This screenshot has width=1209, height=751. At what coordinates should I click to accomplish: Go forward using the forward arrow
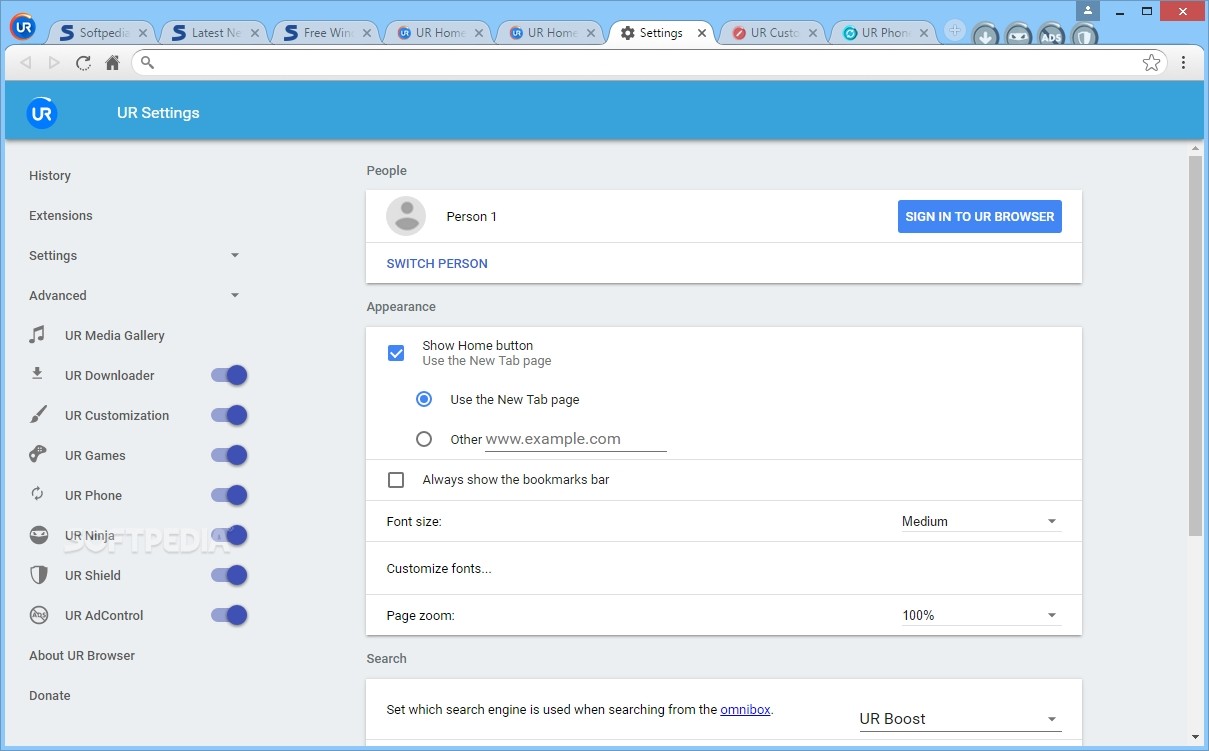pyautogui.click(x=54, y=62)
